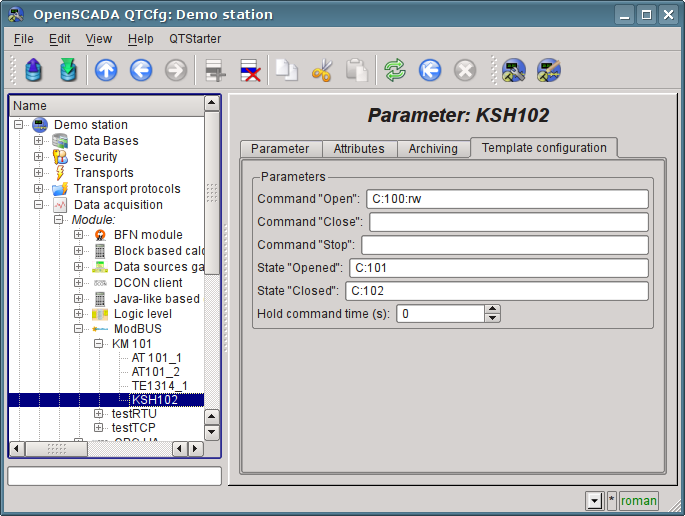Expand the testRTU tree node
Screen dimensions: 685x516
tap(99, 413)
